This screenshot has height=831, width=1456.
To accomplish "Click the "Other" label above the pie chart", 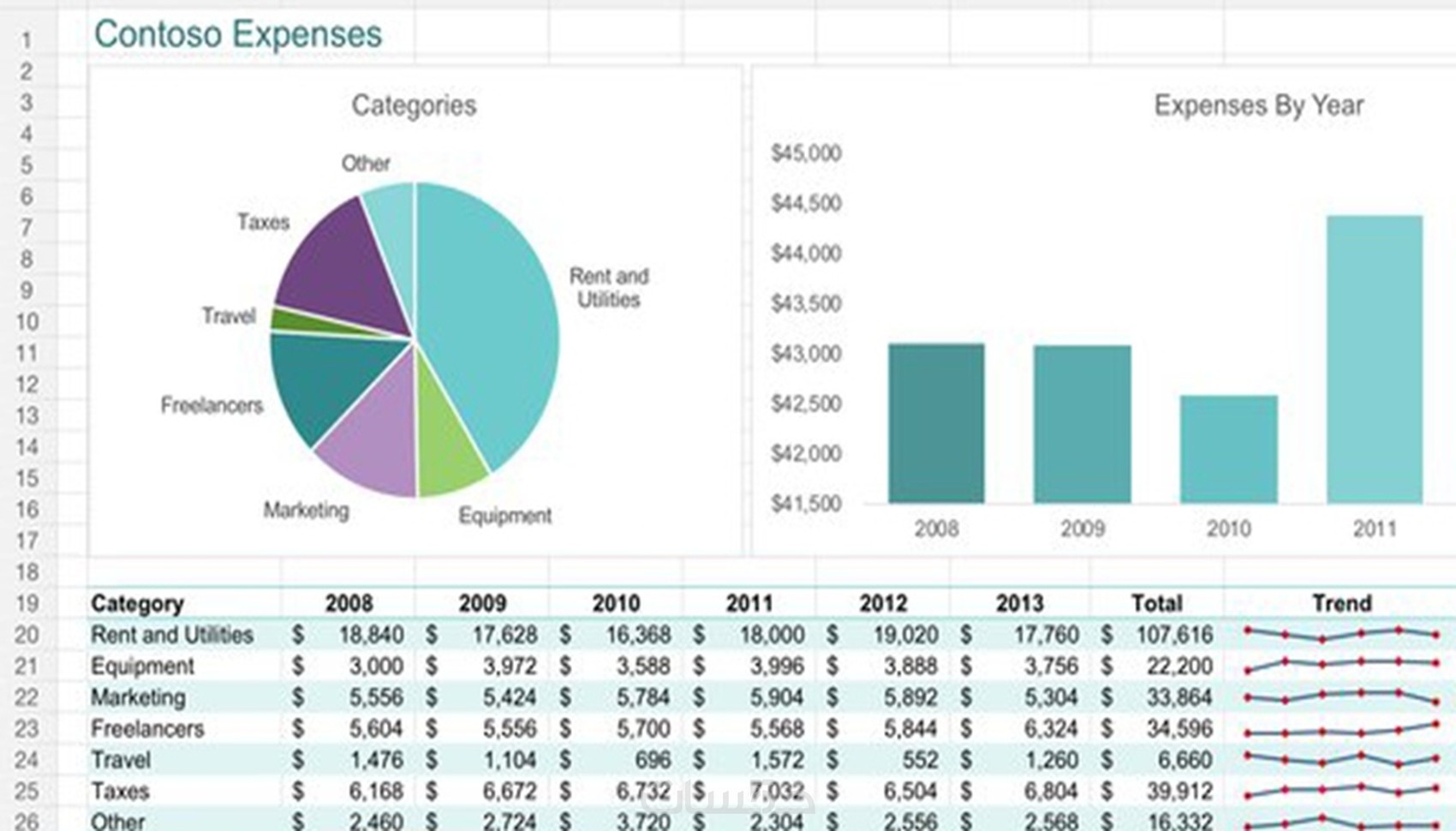I will point(366,163).
